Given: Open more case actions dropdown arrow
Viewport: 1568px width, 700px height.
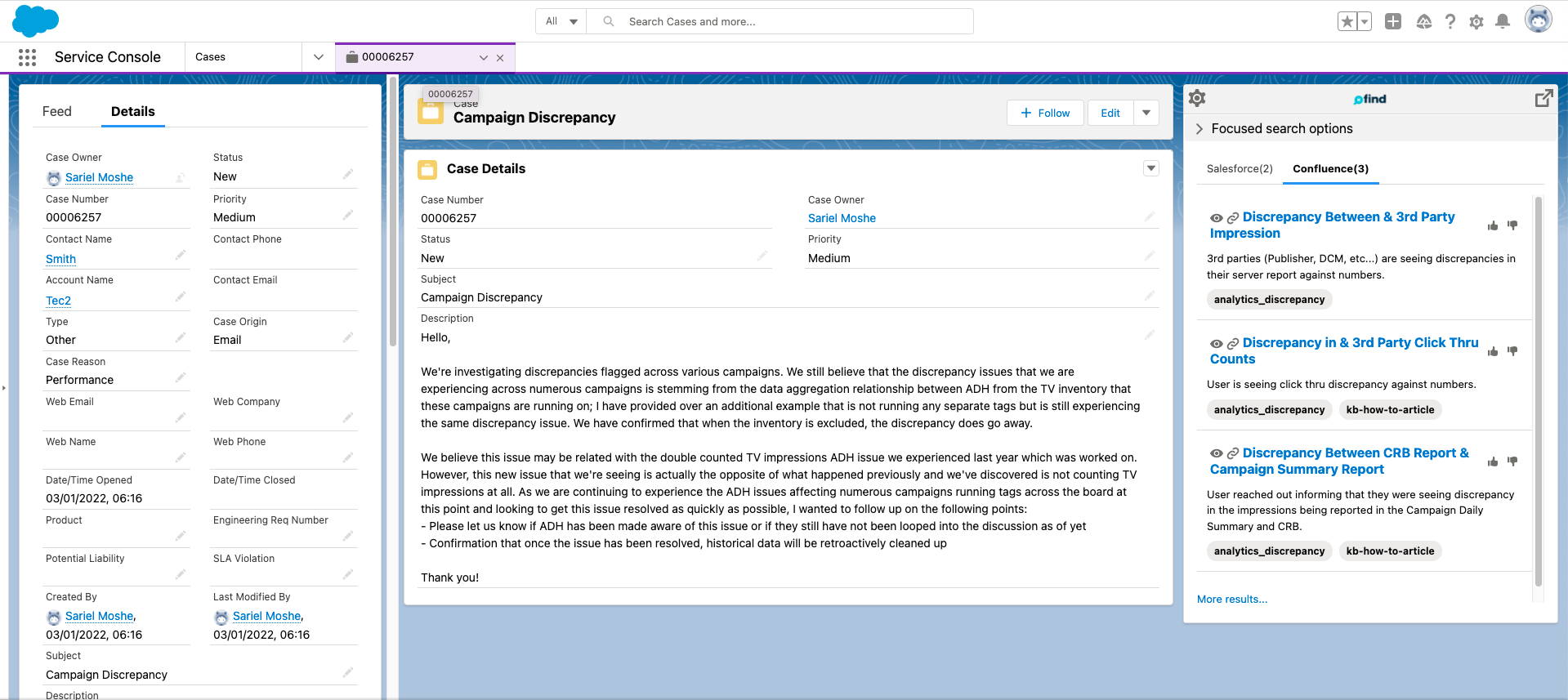Looking at the screenshot, I should pyautogui.click(x=1146, y=113).
